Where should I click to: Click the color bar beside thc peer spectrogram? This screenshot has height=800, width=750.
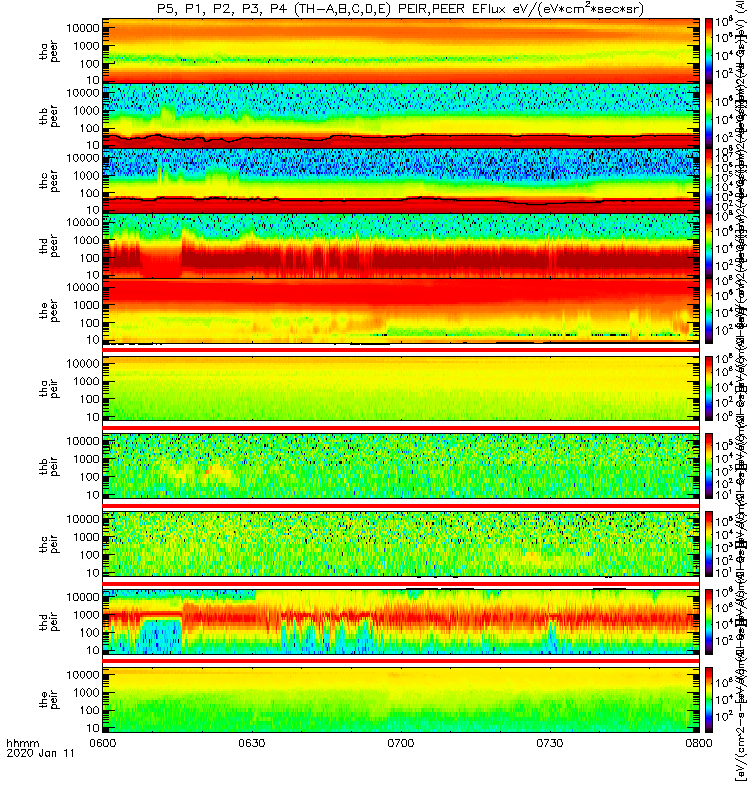[709, 181]
